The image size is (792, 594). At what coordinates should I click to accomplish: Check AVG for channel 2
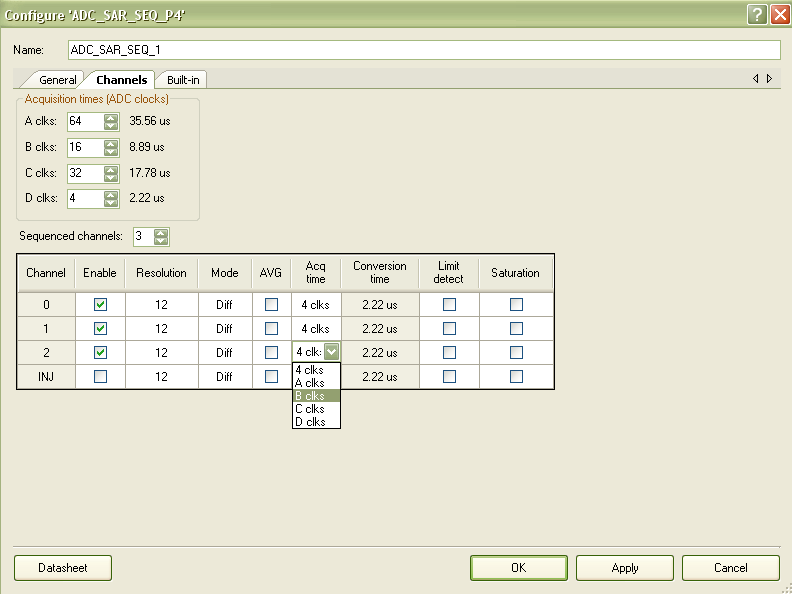tap(271, 353)
